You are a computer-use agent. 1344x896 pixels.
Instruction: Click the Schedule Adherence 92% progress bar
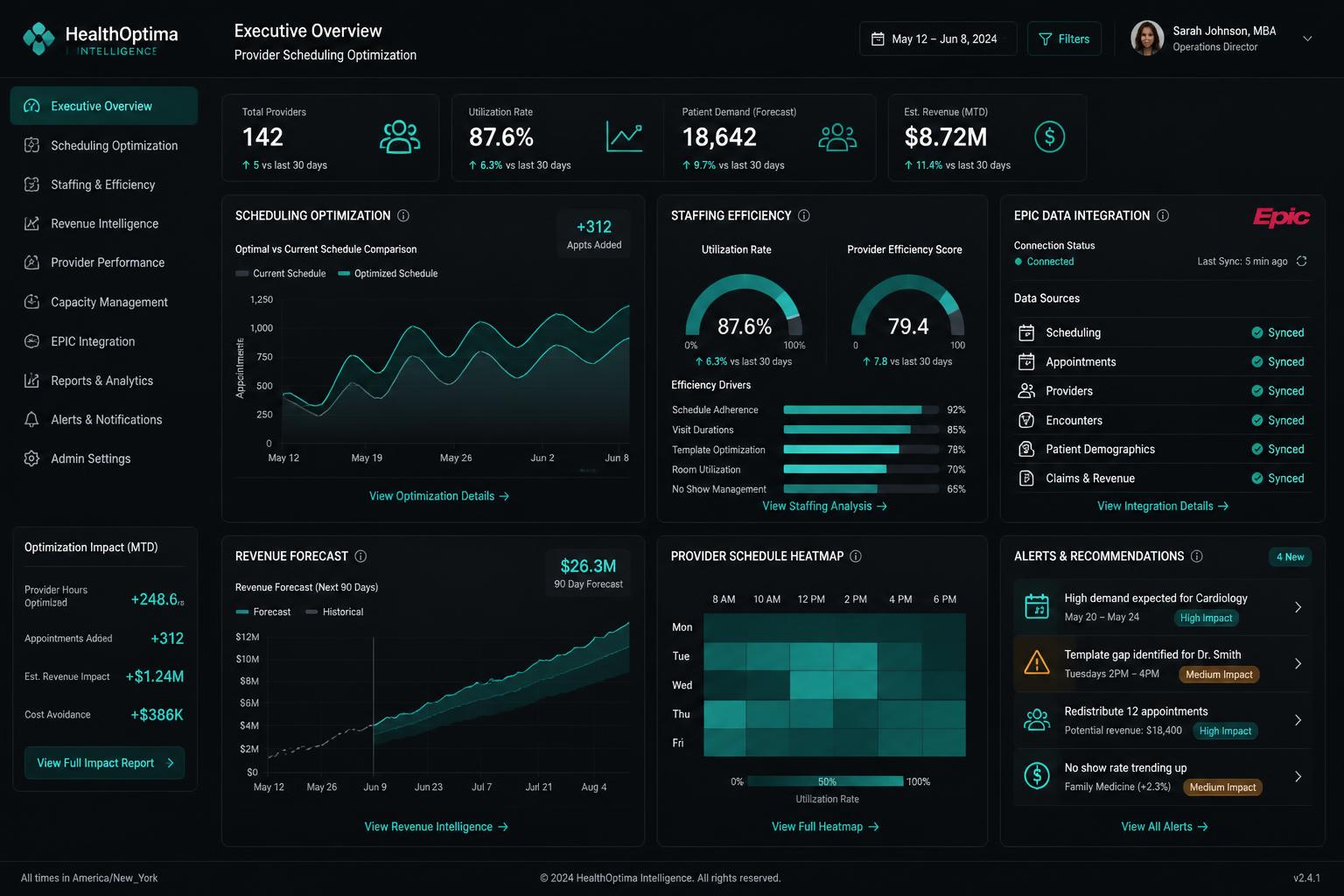pyautogui.click(x=862, y=409)
